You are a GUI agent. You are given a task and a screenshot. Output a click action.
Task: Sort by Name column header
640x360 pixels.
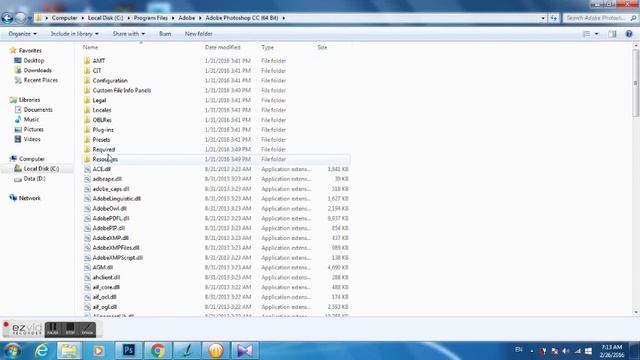90,47
